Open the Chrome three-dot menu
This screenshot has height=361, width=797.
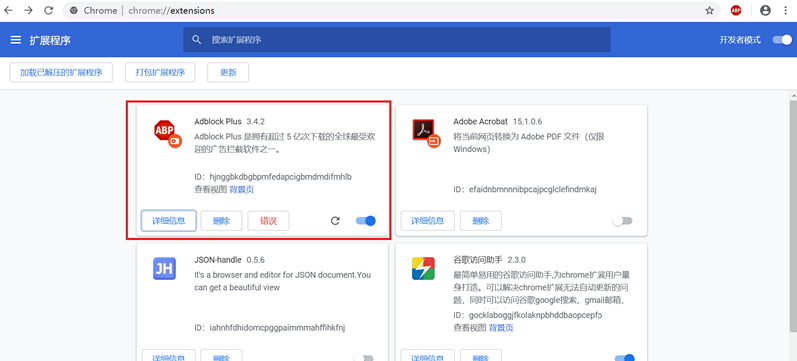[x=786, y=11]
